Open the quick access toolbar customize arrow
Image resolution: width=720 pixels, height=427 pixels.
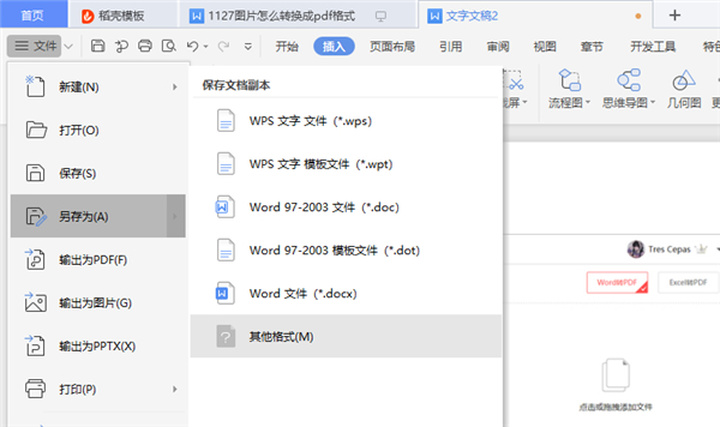[248, 46]
